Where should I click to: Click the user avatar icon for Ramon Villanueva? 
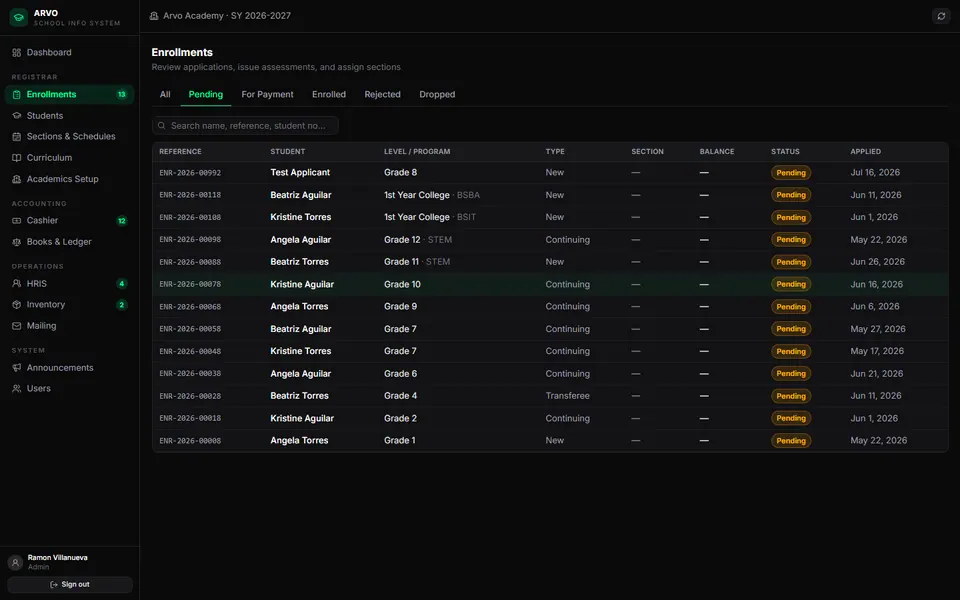[15, 562]
